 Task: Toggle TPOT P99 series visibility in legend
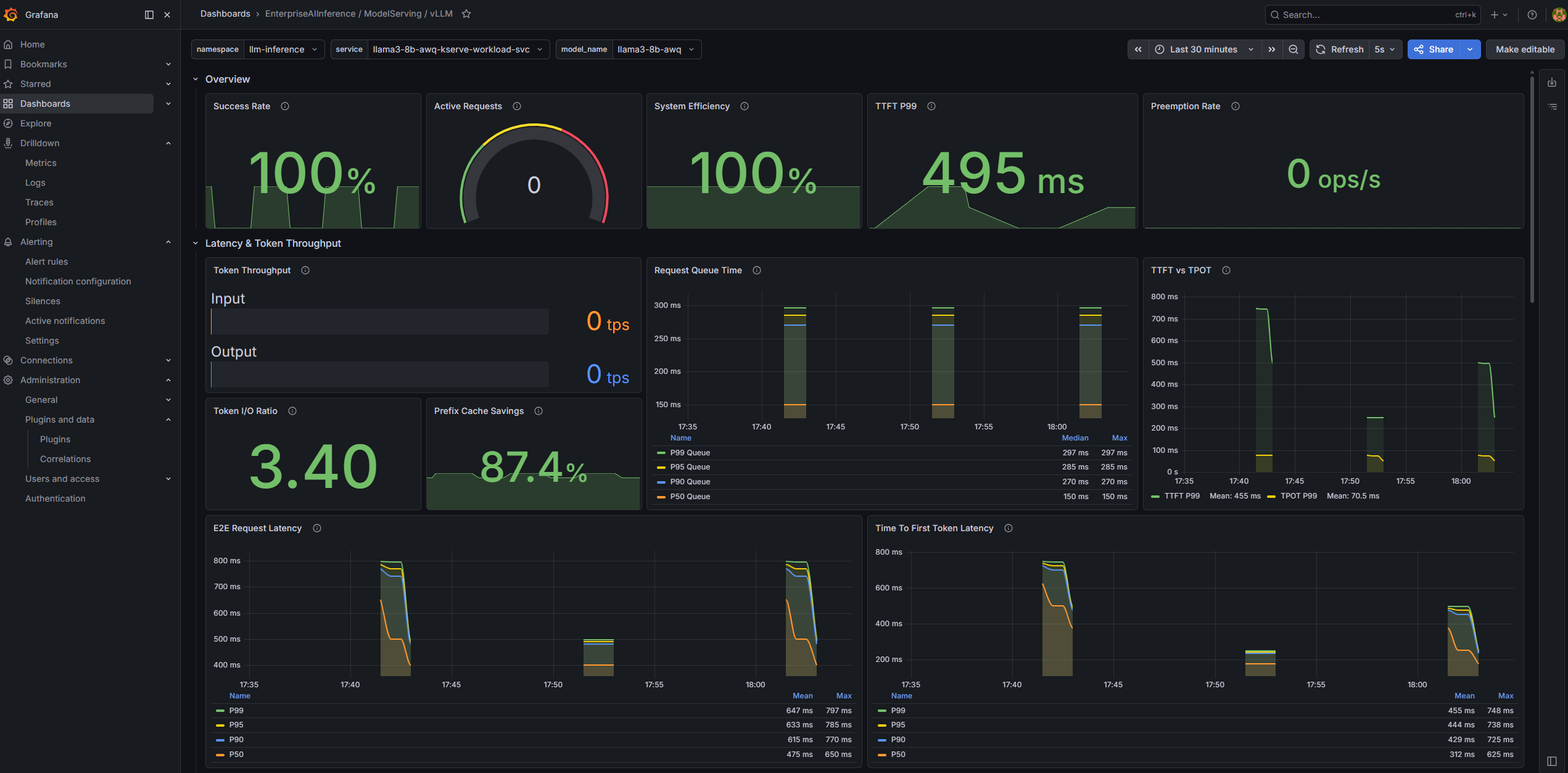[x=1298, y=496]
